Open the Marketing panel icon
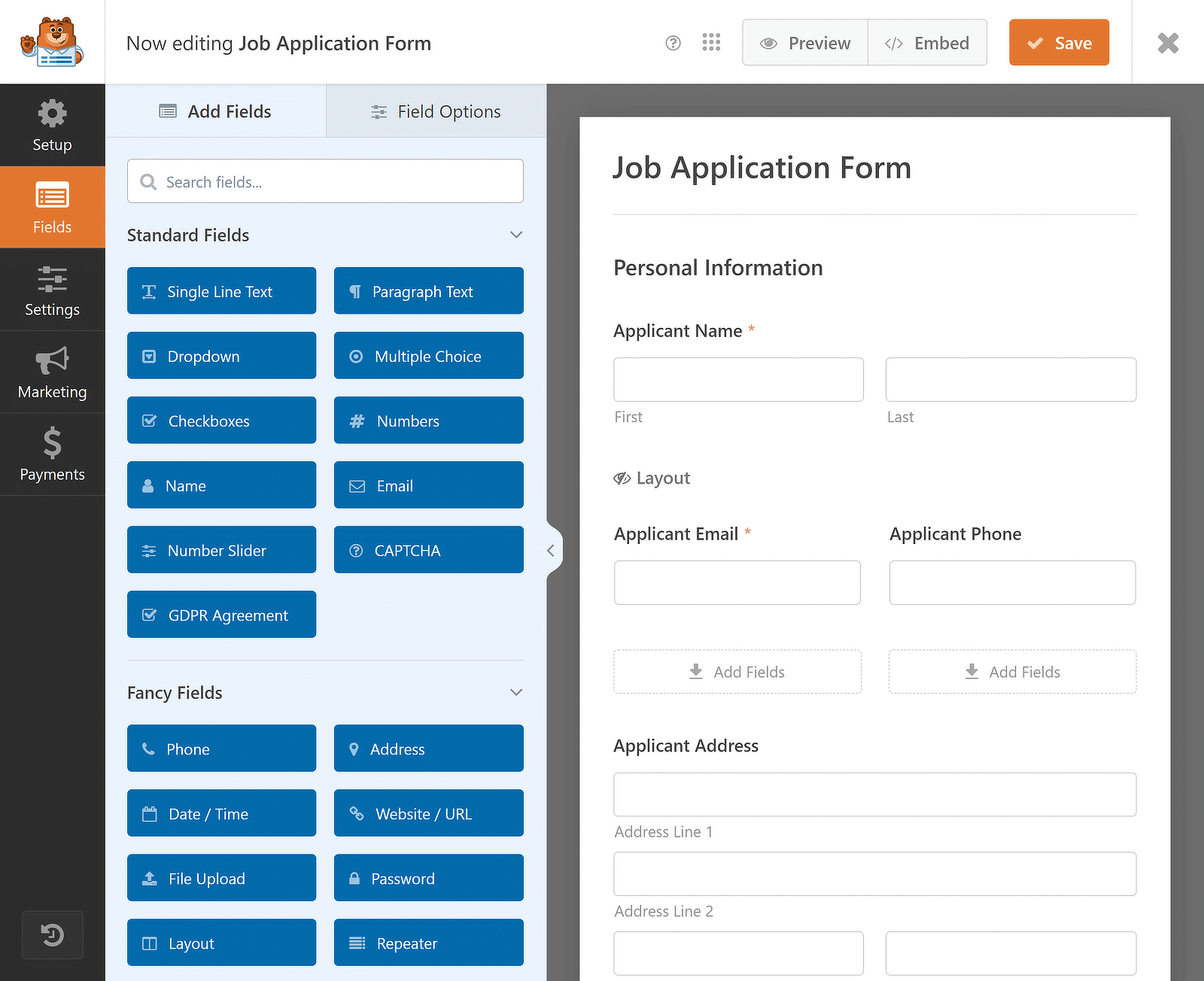The height and width of the screenshot is (981, 1204). pos(52,372)
